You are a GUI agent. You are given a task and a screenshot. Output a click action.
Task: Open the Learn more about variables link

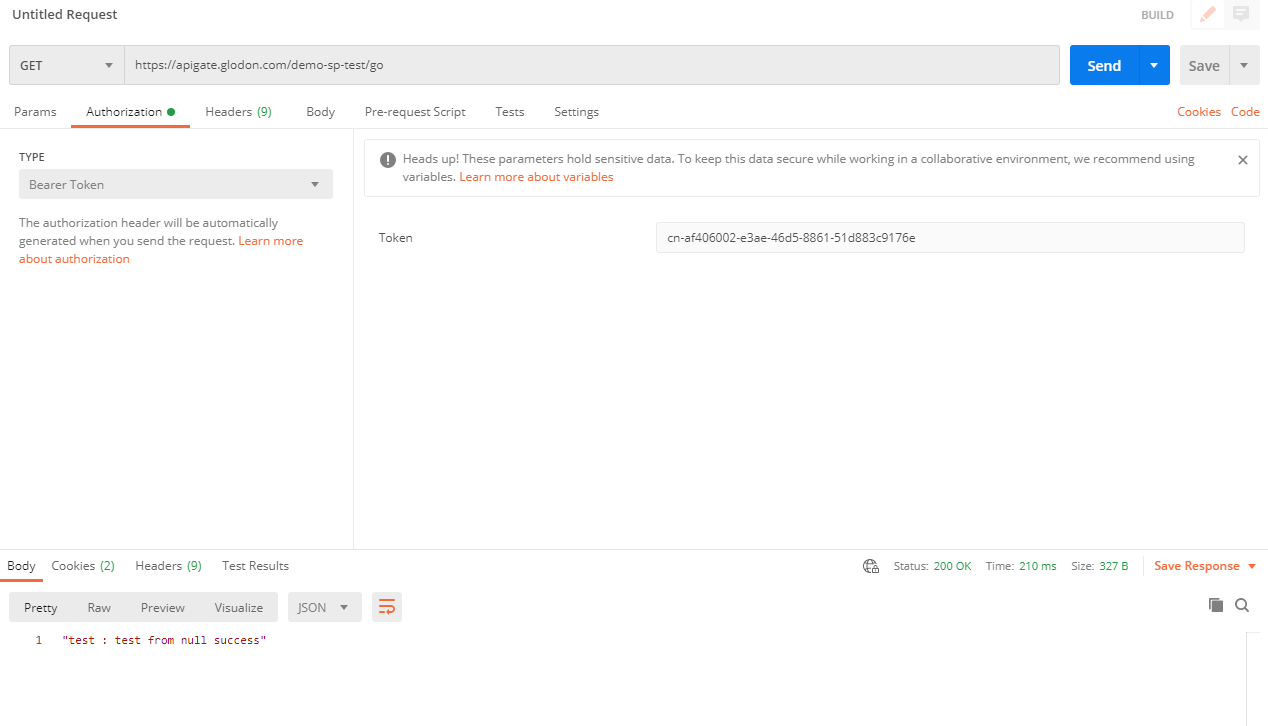[536, 177]
